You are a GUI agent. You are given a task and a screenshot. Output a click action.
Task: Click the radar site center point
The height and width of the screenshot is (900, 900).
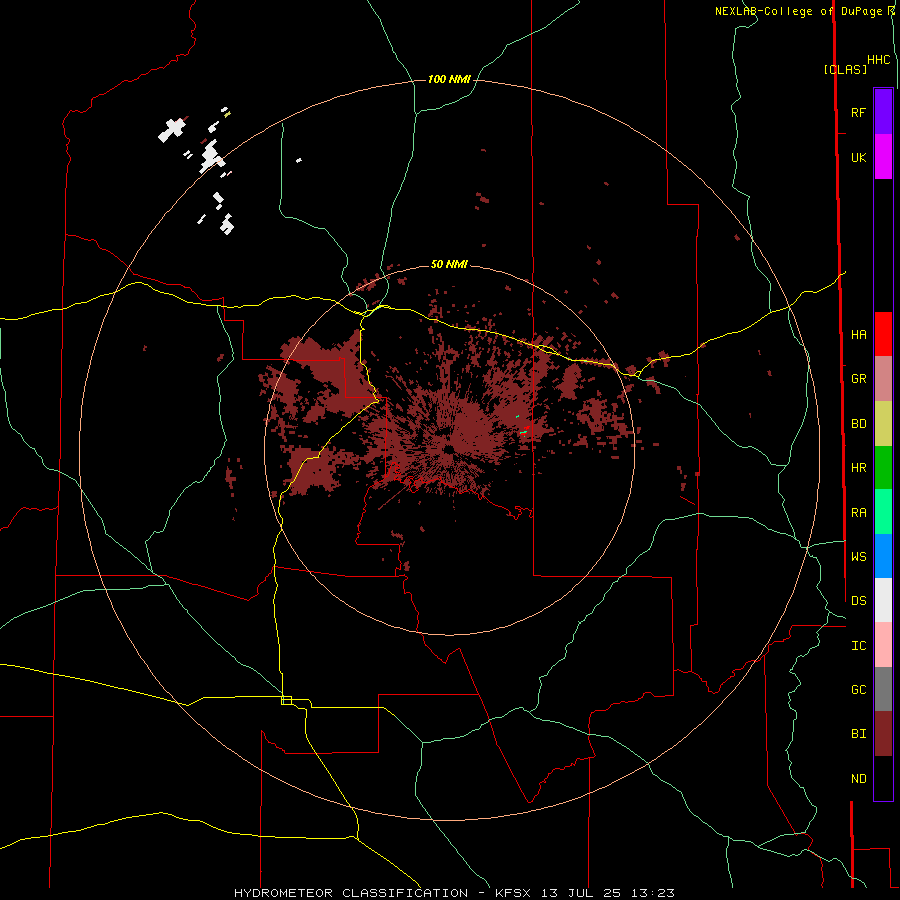click(x=448, y=449)
